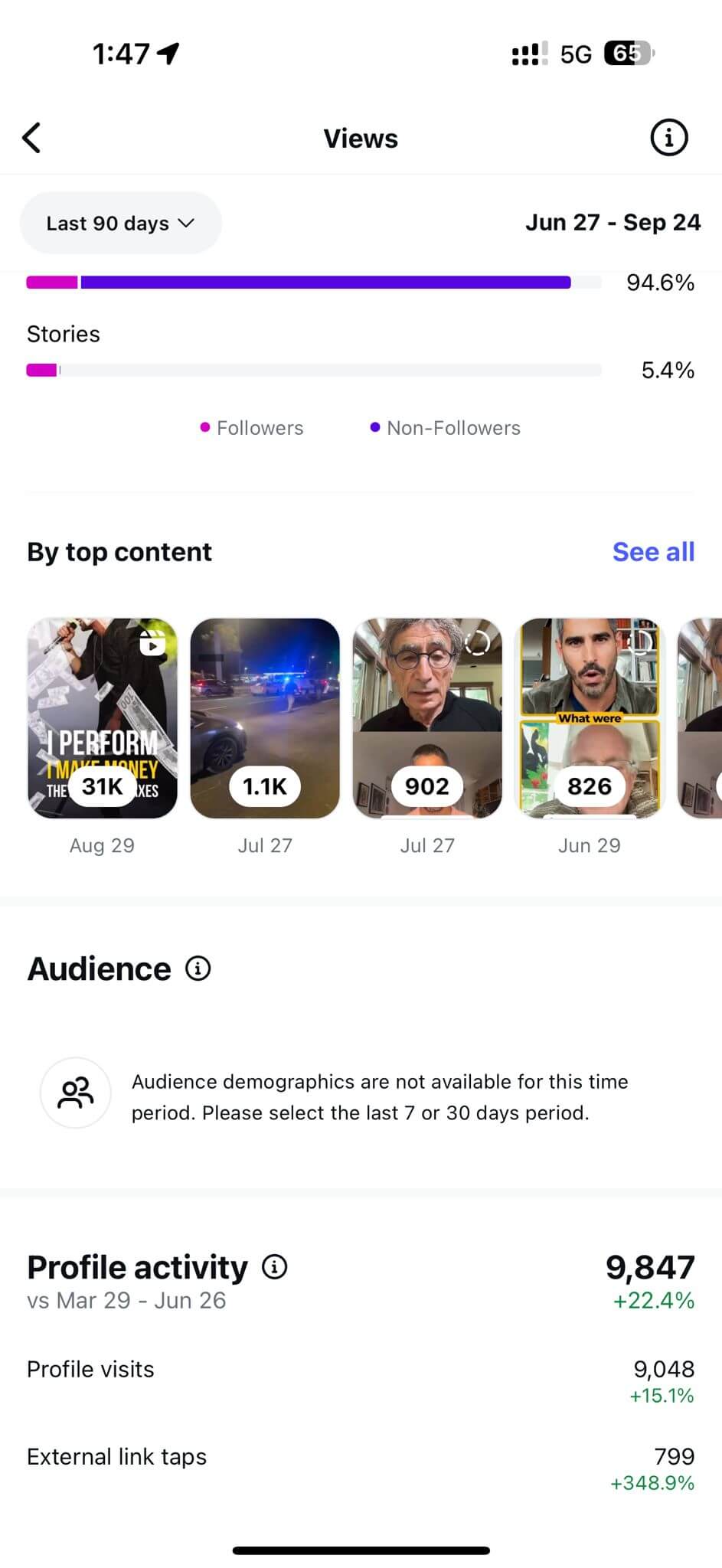Screen dimensions: 722x1568
Task: Tap the reel icon on Aug 29 thumbnail
Action: pos(152,643)
